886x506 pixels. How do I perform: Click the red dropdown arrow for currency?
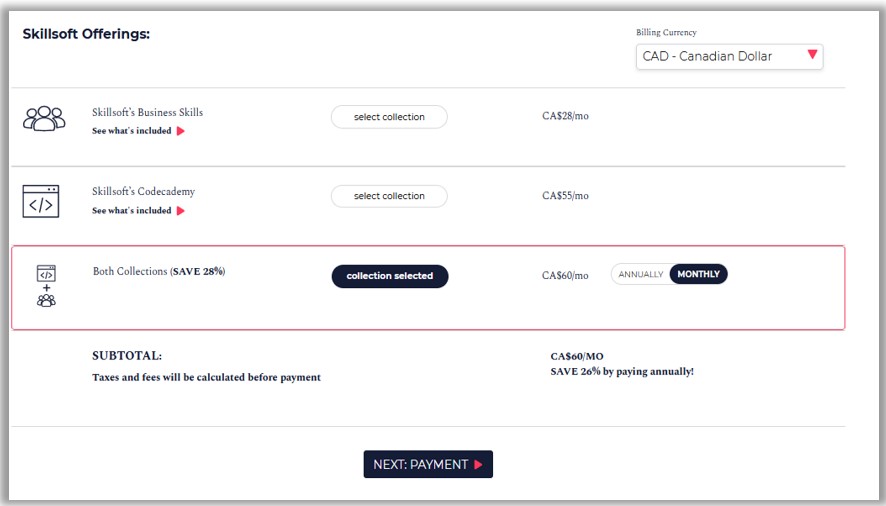pos(812,55)
